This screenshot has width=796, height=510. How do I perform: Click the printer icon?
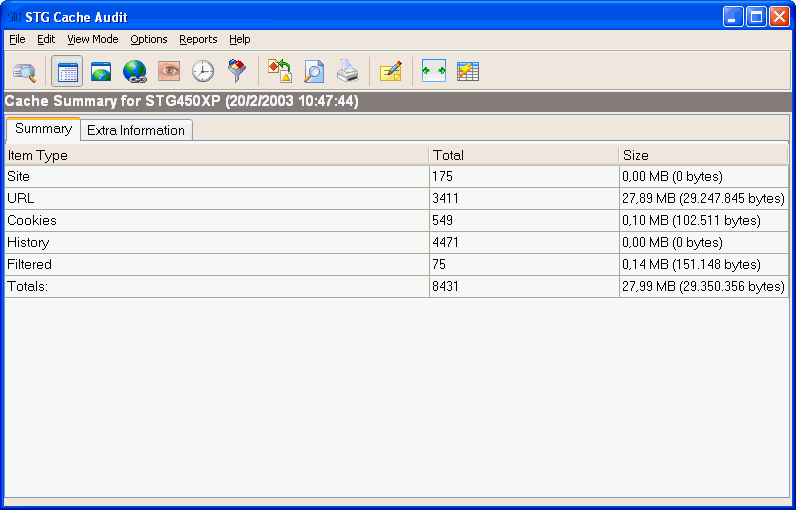point(348,71)
